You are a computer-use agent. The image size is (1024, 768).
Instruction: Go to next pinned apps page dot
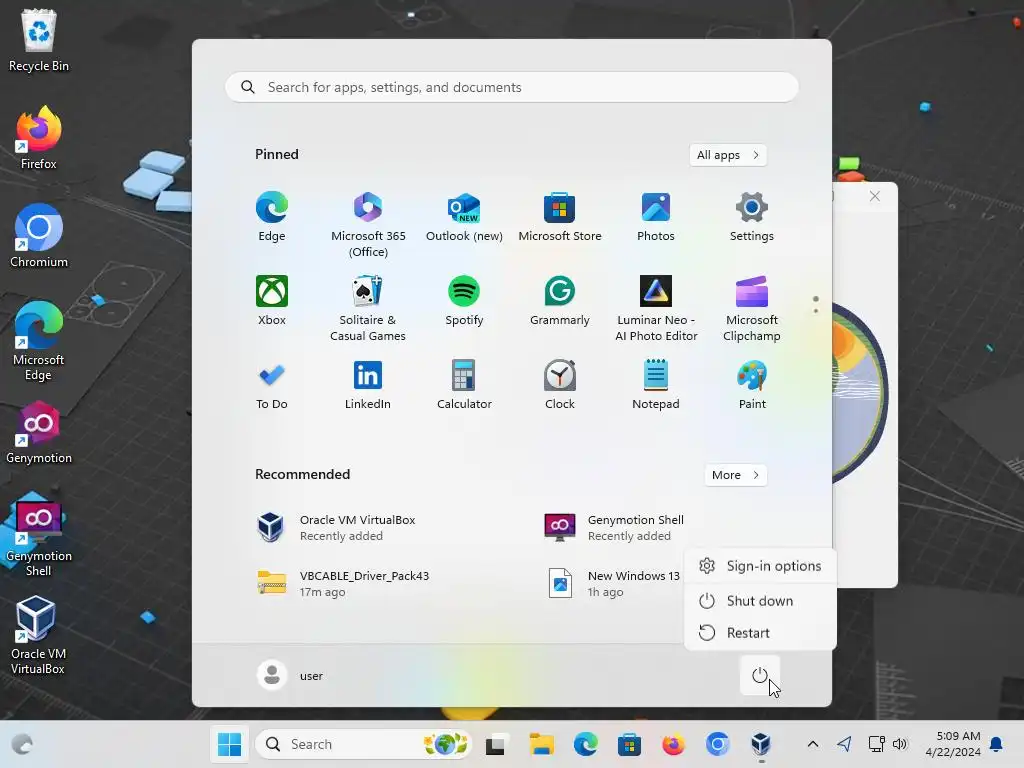[816, 310]
